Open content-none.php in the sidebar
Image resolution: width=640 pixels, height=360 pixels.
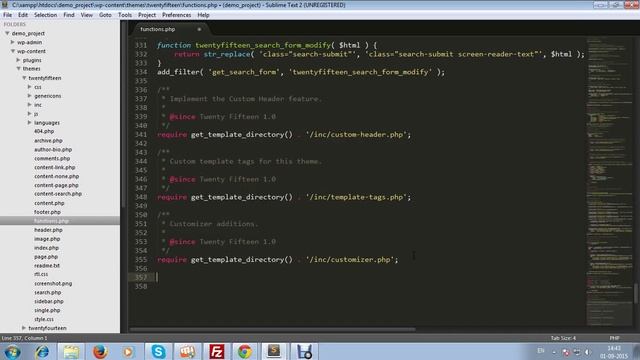coord(57,176)
